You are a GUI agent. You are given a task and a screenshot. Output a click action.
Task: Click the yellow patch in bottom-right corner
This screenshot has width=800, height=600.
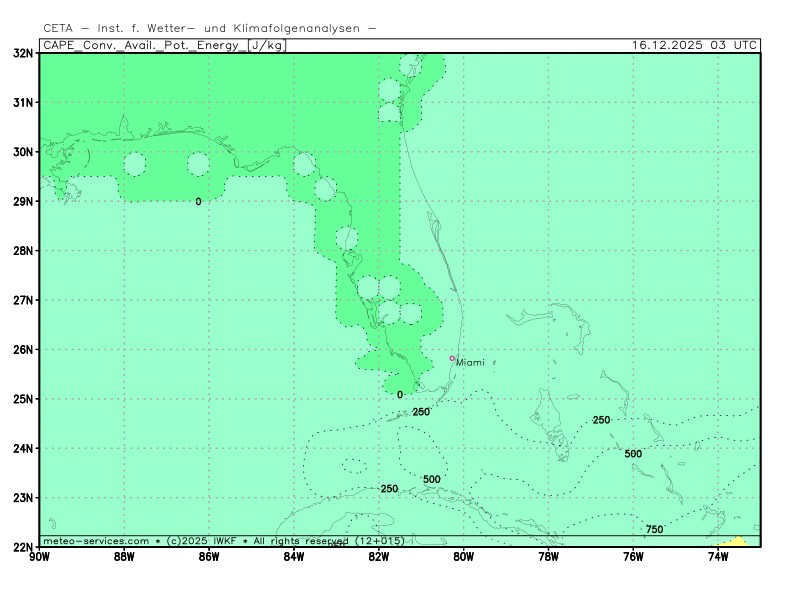tap(737, 541)
